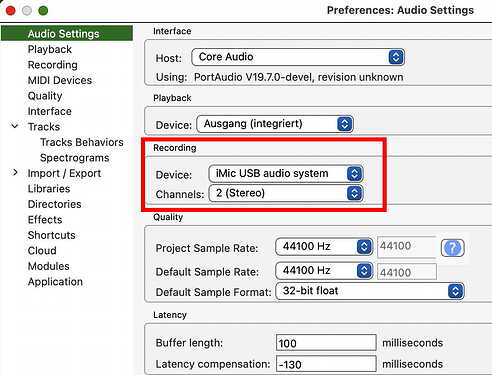The height and width of the screenshot is (375, 492).
Task: Open Playback Device dropdown Ausgang (integriert)
Action: point(275,124)
